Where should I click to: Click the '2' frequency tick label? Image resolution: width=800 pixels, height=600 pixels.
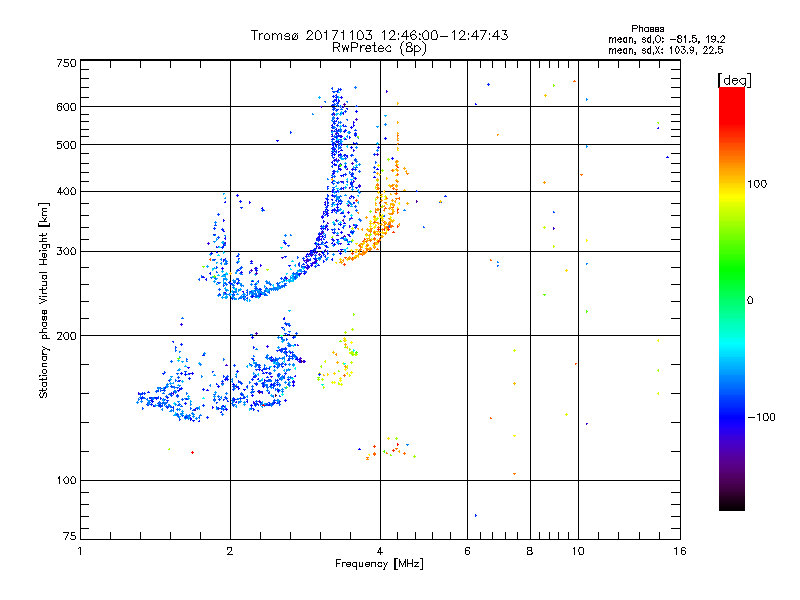(x=230, y=551)
